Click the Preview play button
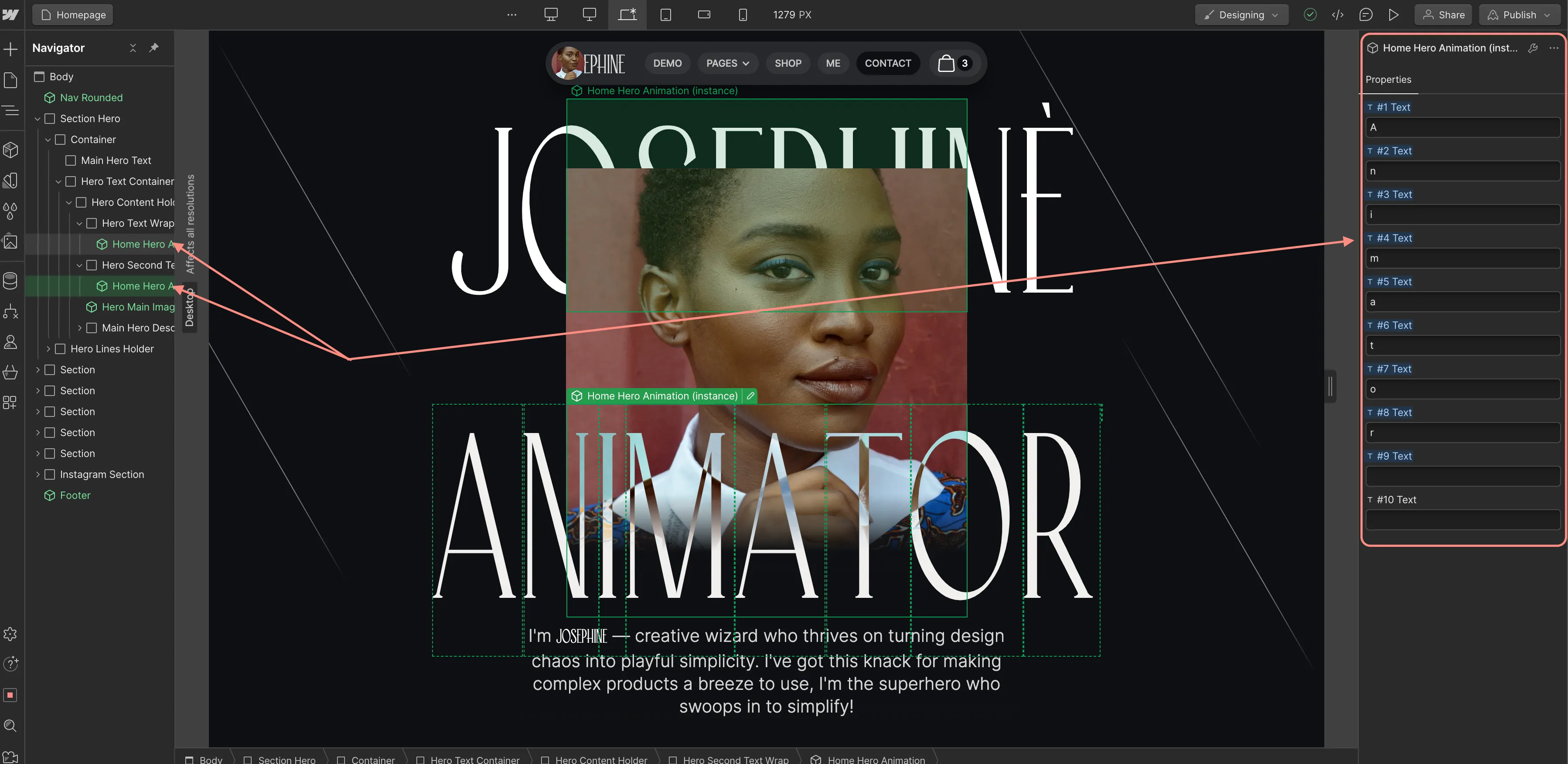 pos(1393,15)
